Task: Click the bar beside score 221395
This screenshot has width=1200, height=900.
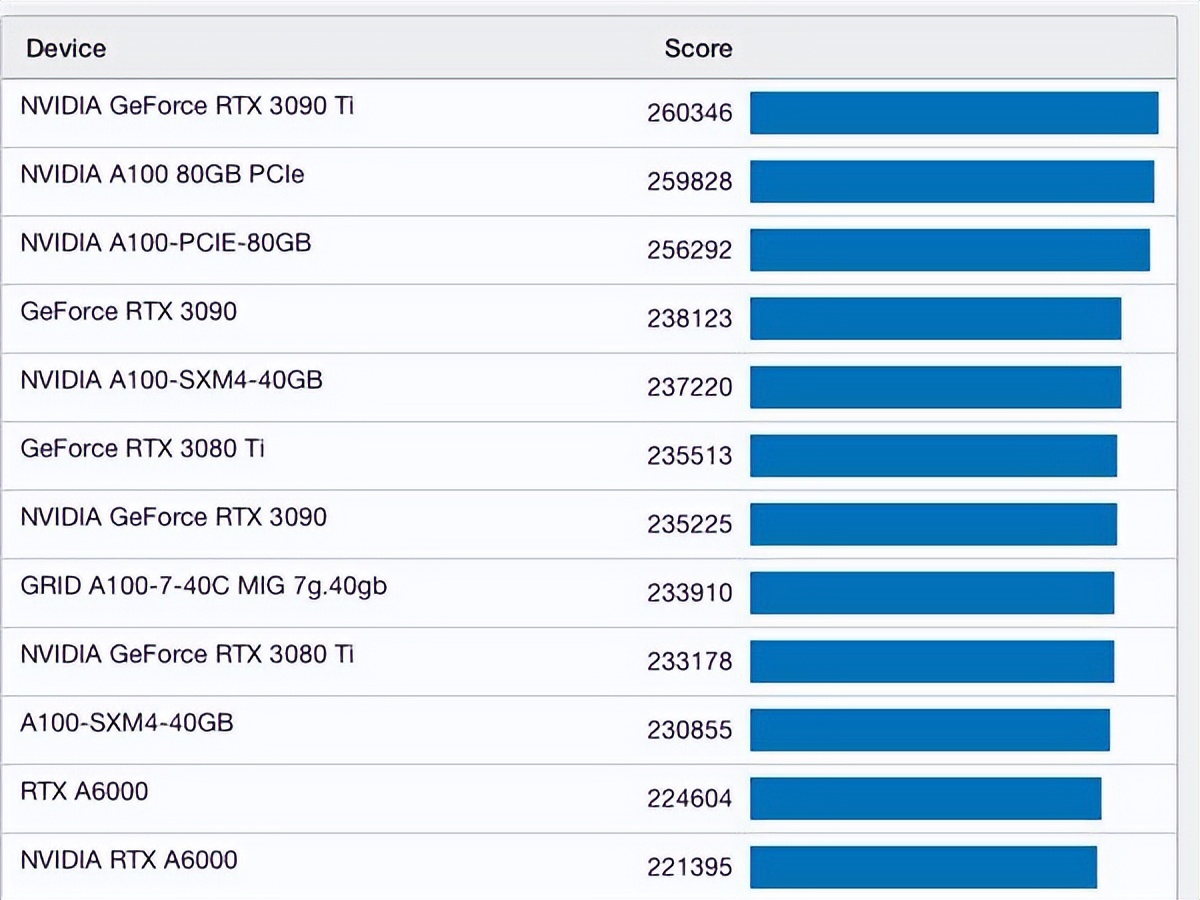Action: click(x=923, y=867)
